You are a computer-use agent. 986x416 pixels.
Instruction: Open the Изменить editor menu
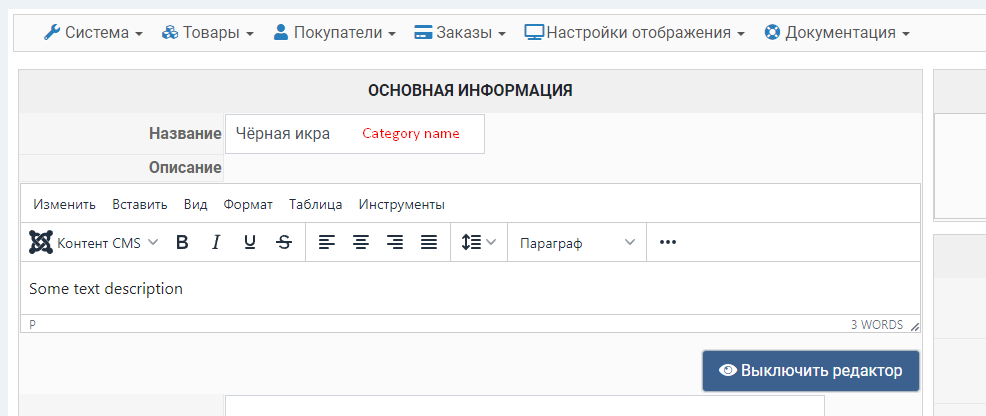click(64, 204)
